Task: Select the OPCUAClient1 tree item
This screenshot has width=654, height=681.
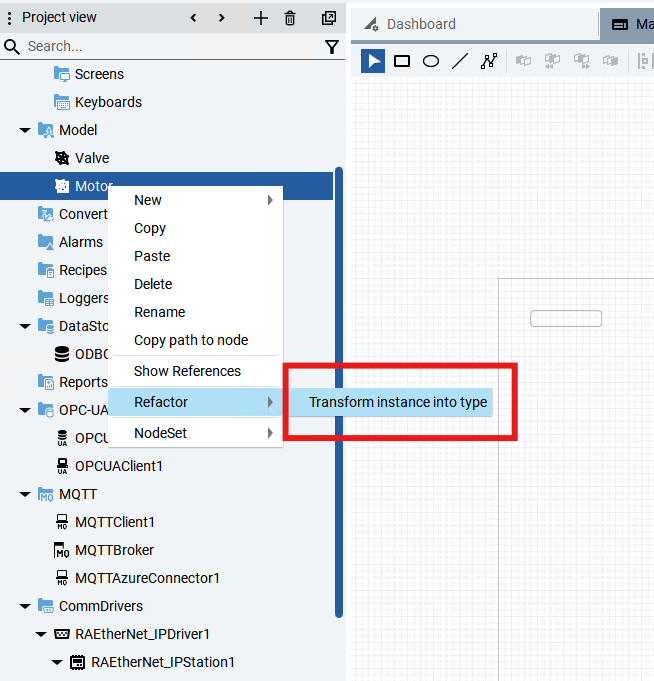Action: coord(119,466)
